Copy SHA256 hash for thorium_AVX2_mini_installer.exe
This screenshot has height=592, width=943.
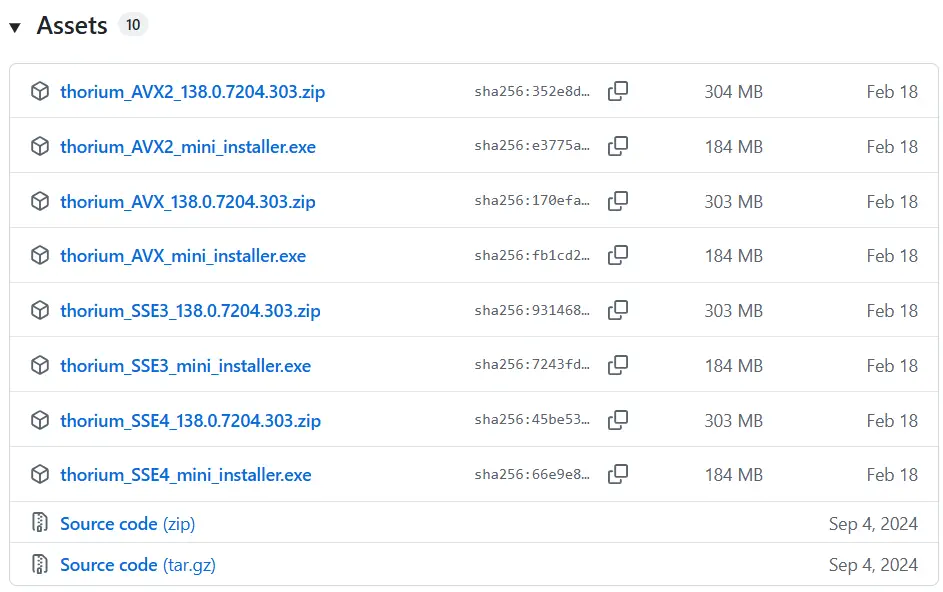coord(618,146)
